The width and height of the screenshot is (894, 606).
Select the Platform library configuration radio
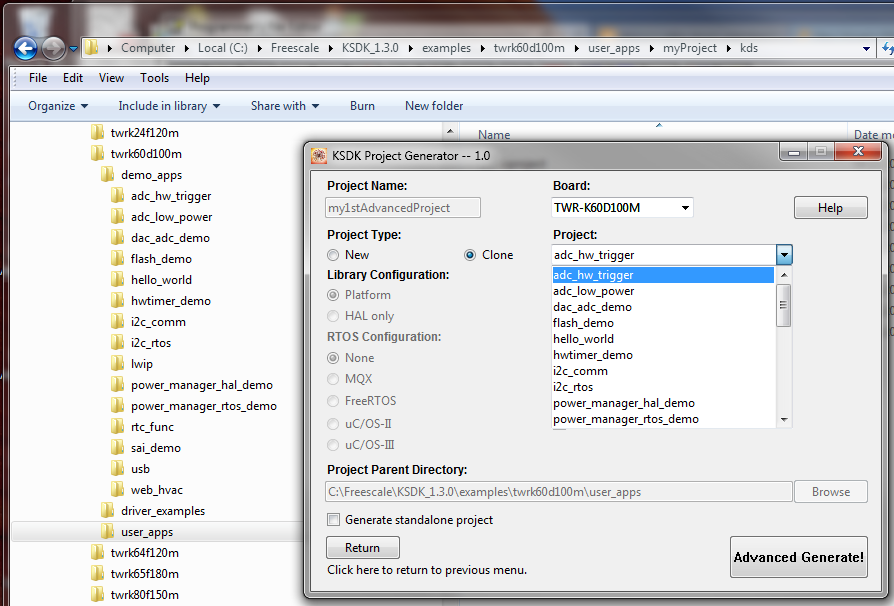333,295
